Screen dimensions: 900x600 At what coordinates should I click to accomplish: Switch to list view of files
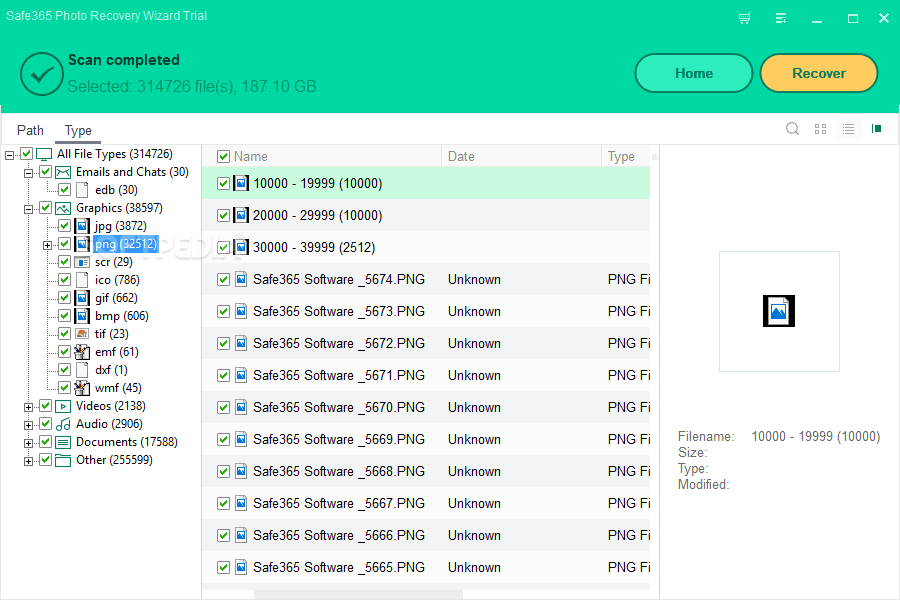tap(848, 129)
